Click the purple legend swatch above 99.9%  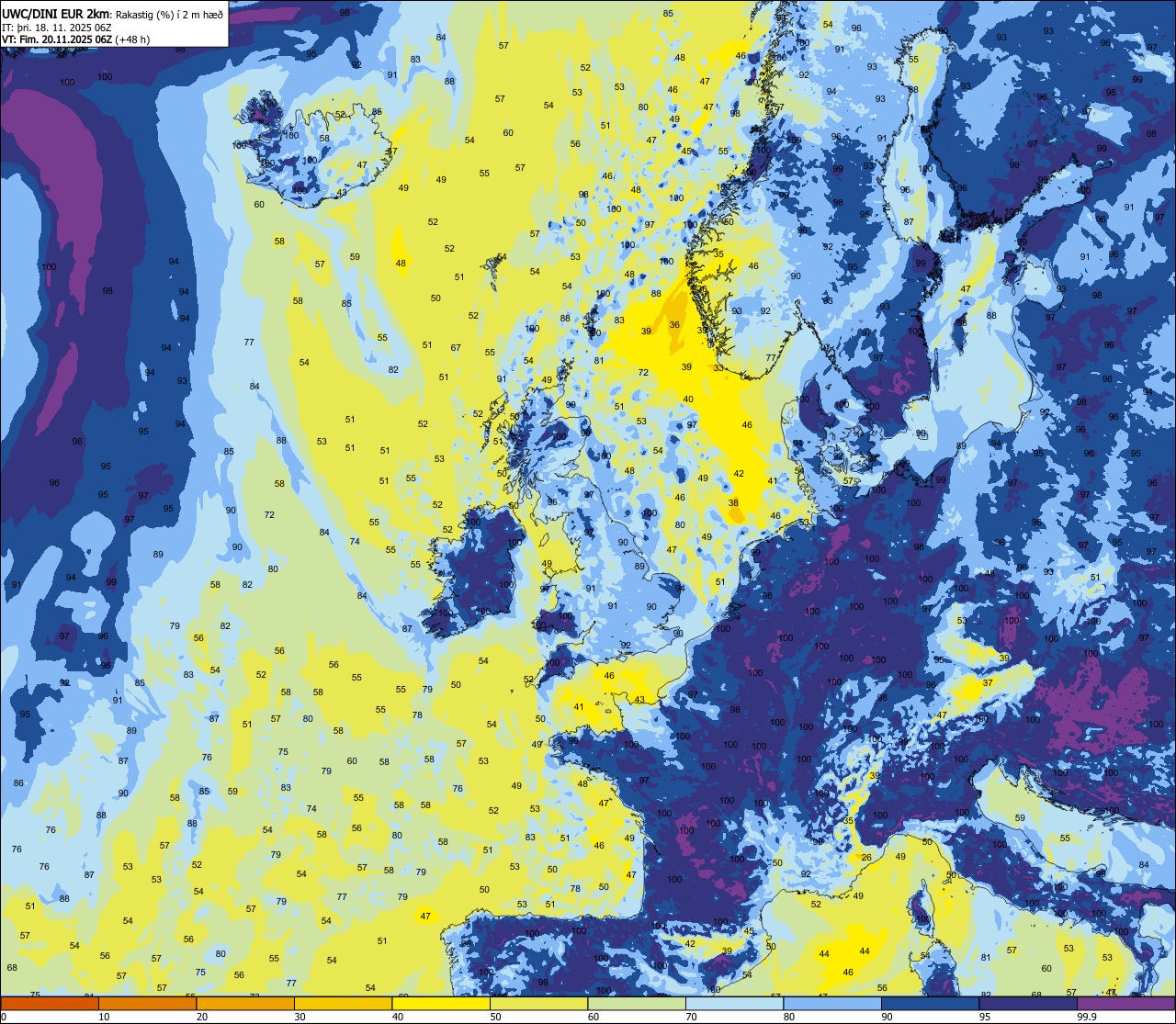pos(1125,1003)
